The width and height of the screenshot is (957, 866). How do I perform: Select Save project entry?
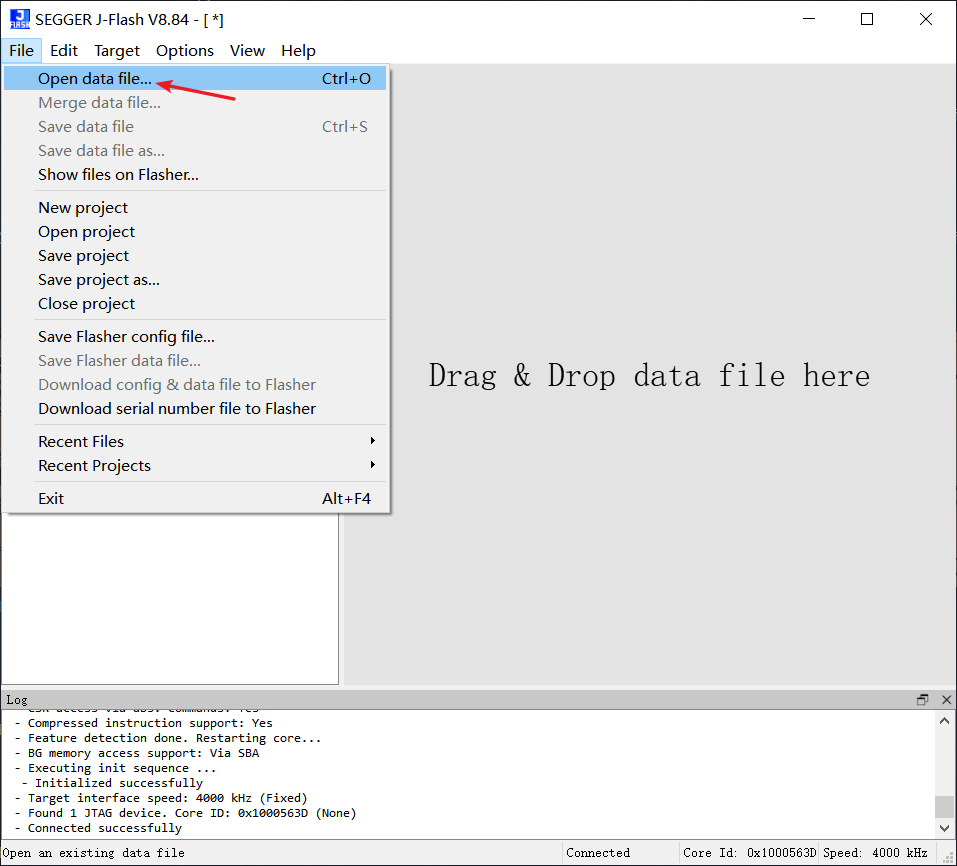pos(195,256)
